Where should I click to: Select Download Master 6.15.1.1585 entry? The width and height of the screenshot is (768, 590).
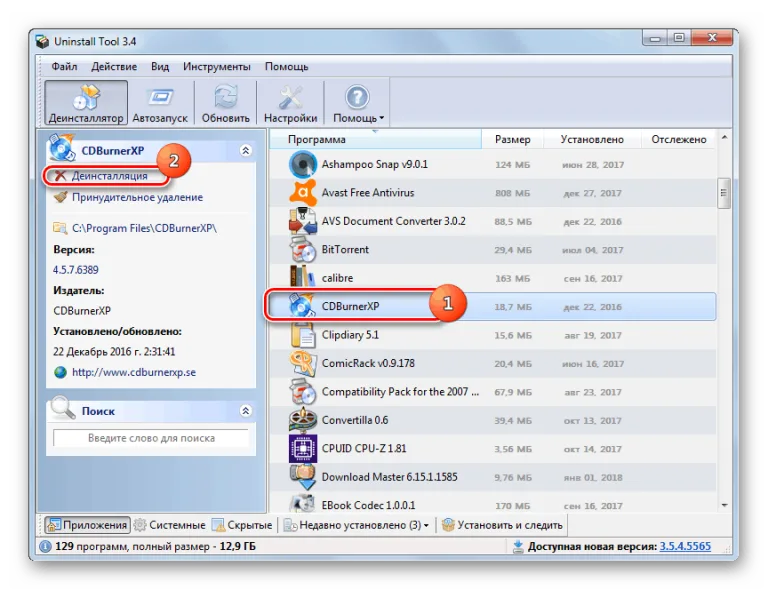(x=492, y=477)
